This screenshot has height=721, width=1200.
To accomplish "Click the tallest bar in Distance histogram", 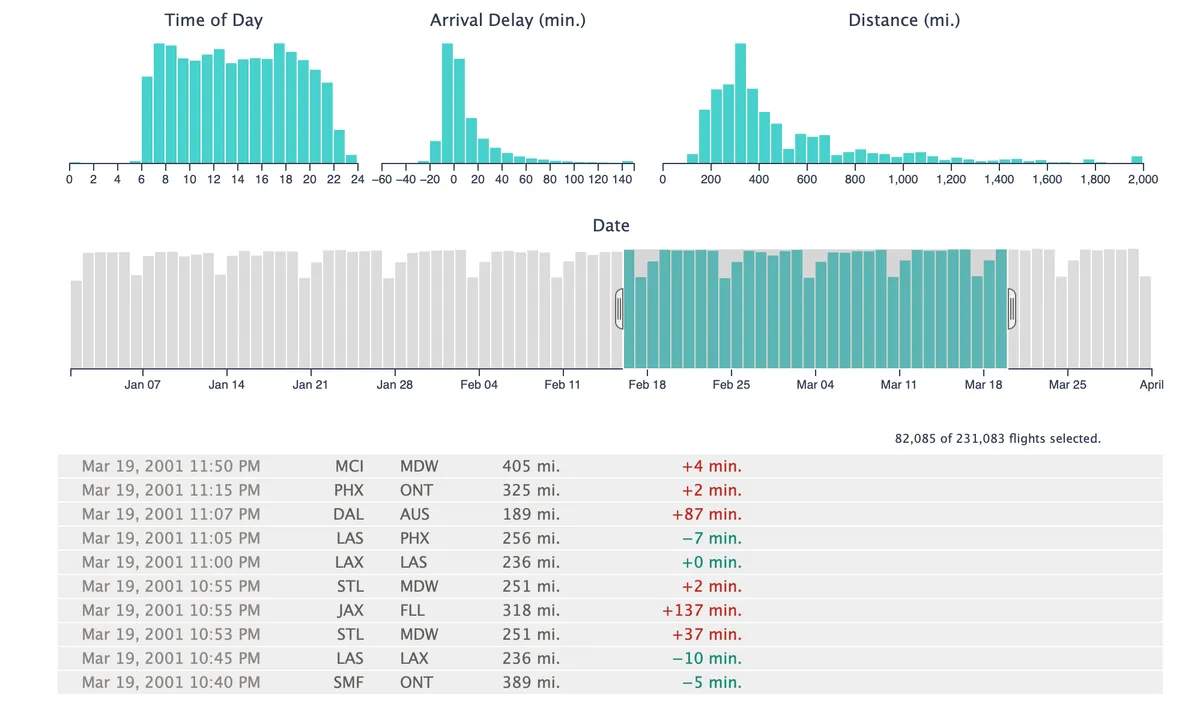I will click(740, 103).
